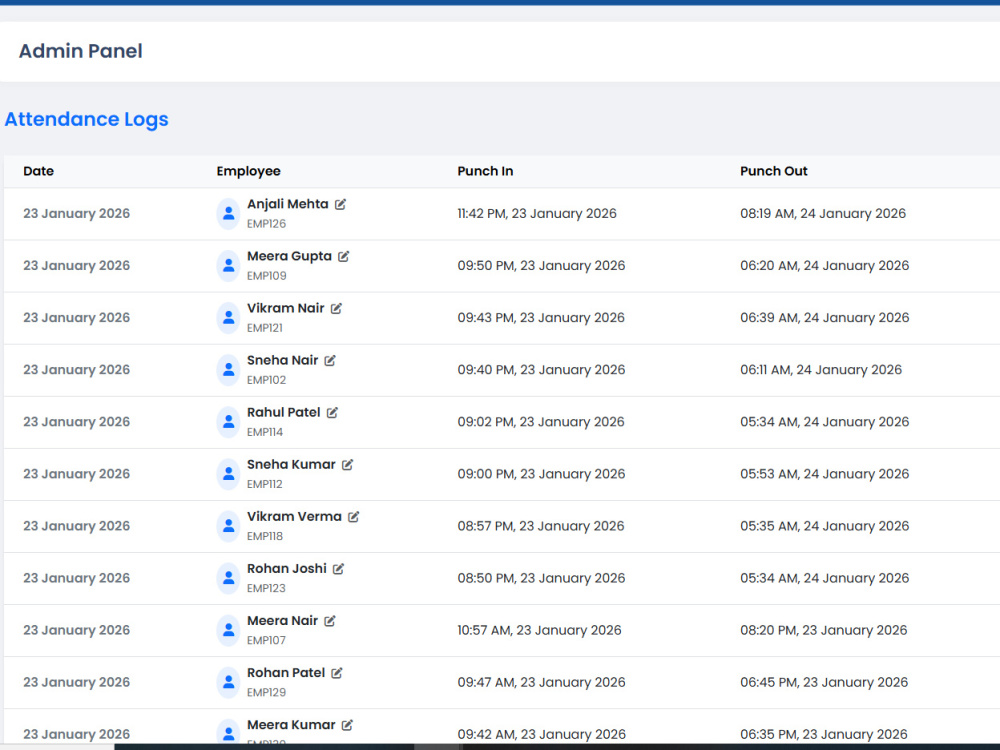Click Rohan Joshi's avatar icon
The image size is (1000, 750).
pos(228,578)
